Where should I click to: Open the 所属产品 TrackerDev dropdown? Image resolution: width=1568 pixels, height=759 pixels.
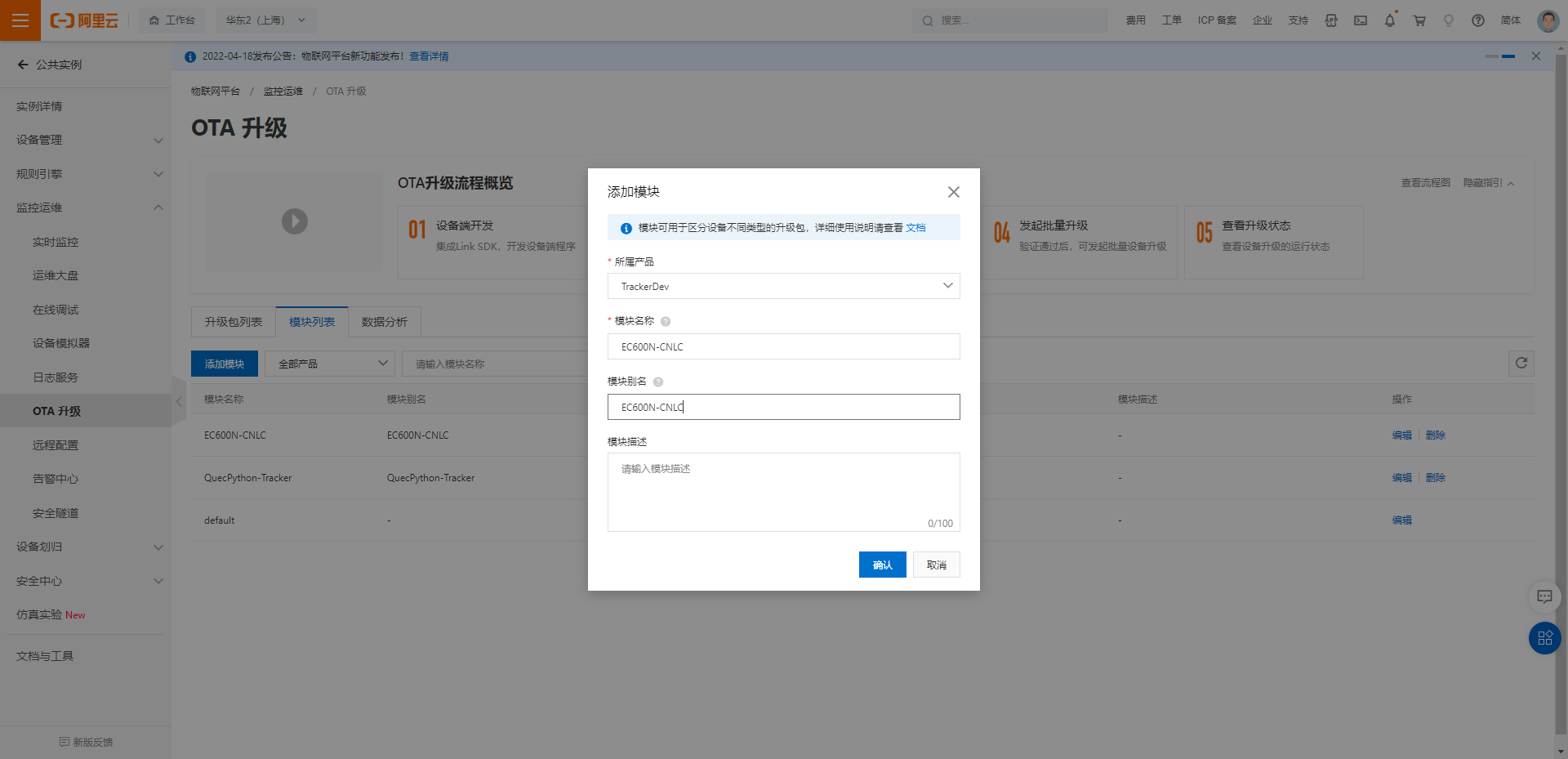click(x=783, y=286)
